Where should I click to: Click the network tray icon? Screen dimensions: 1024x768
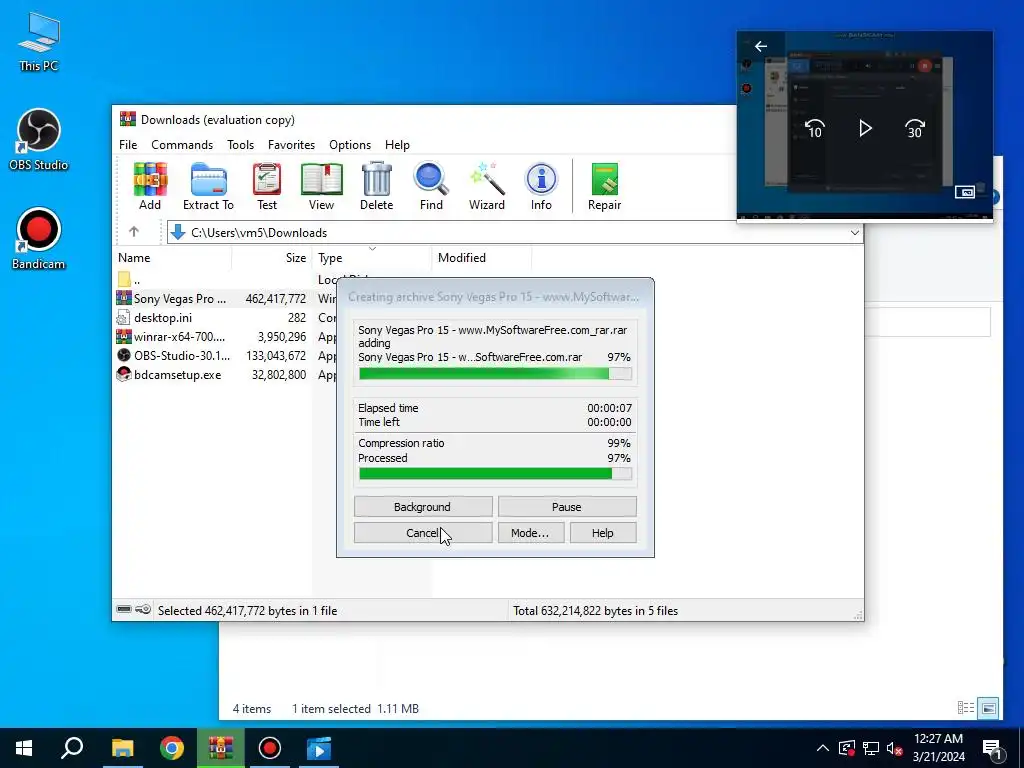[x=871, y=748]
